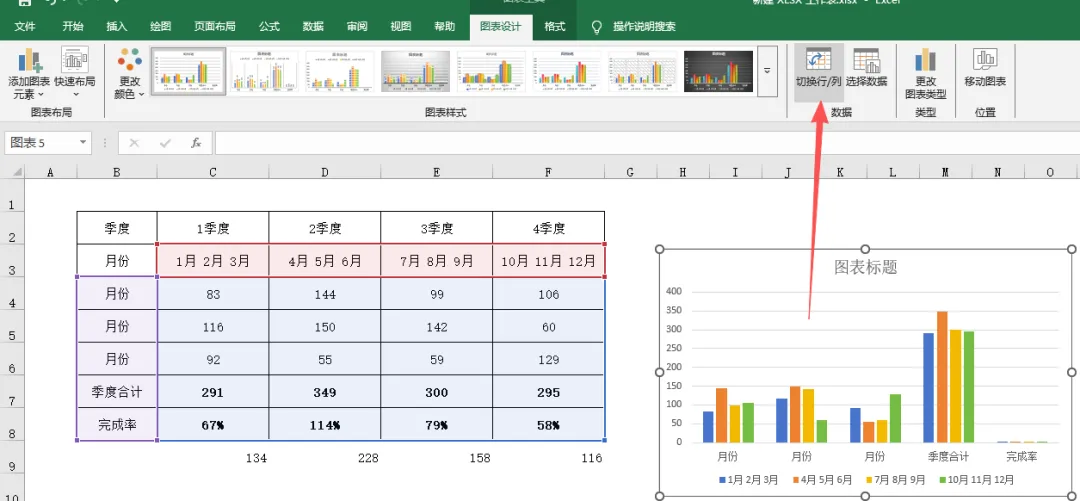The width and height of the screenshot is (1080, 501).
Task: Click the 季度合计 axis label in chart
Action: [948, 456]
